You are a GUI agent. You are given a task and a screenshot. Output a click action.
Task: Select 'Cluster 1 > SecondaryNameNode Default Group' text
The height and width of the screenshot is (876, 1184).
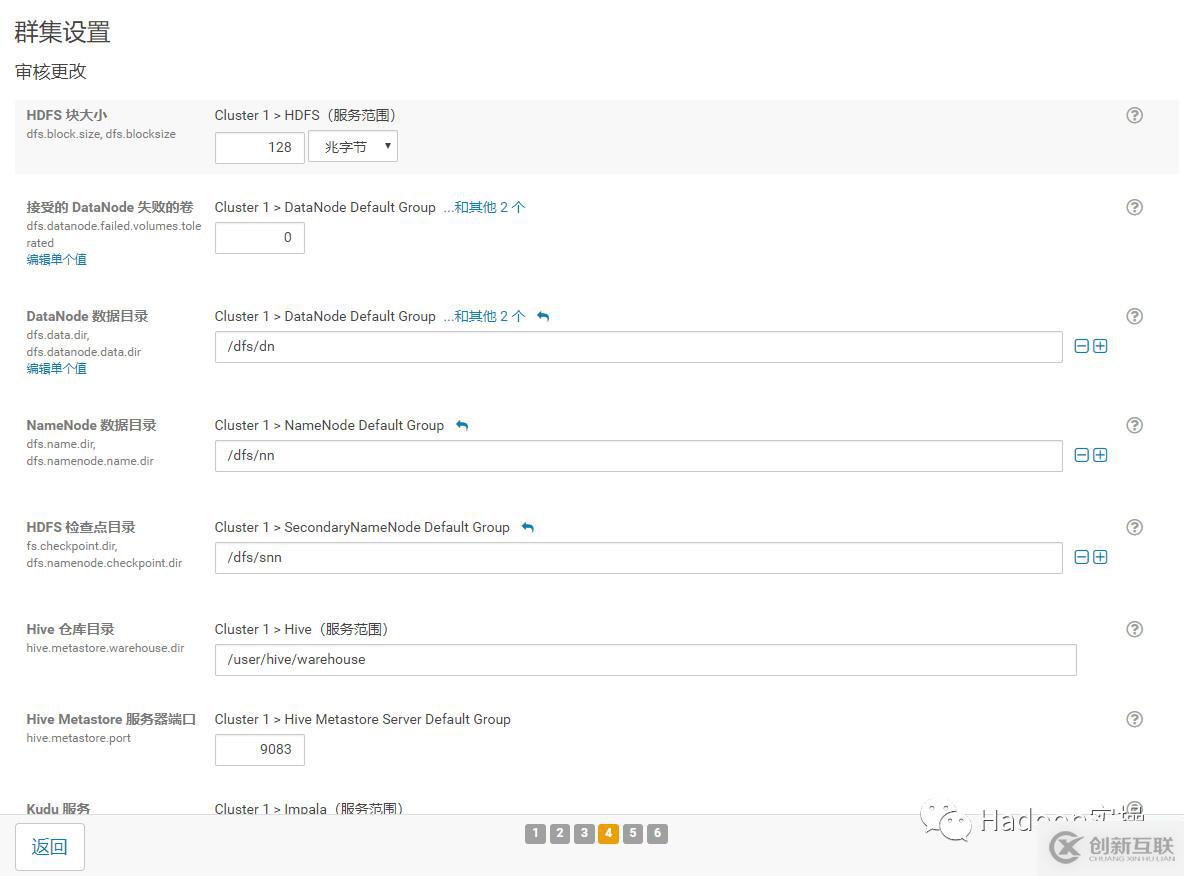(x=362, y=528)
